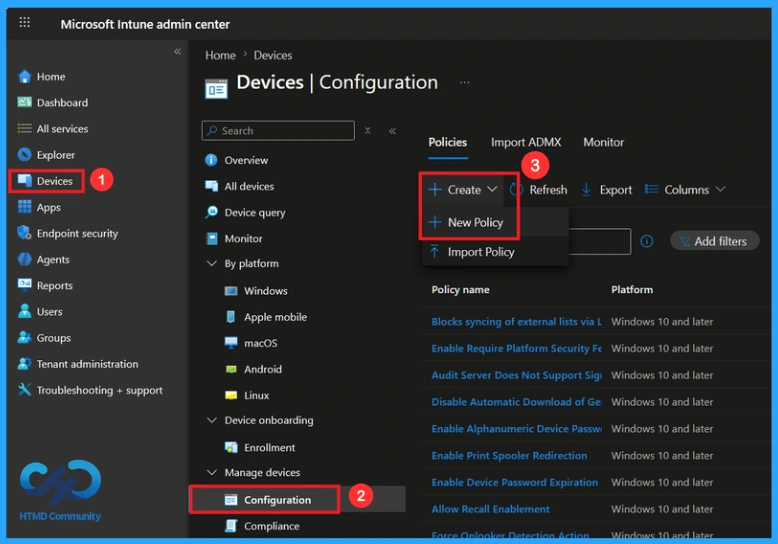The width and height of the screenshot is (778, 544).
Task: Collapse the By platform section
Action: pyautogui.click(x=211, y=264)
